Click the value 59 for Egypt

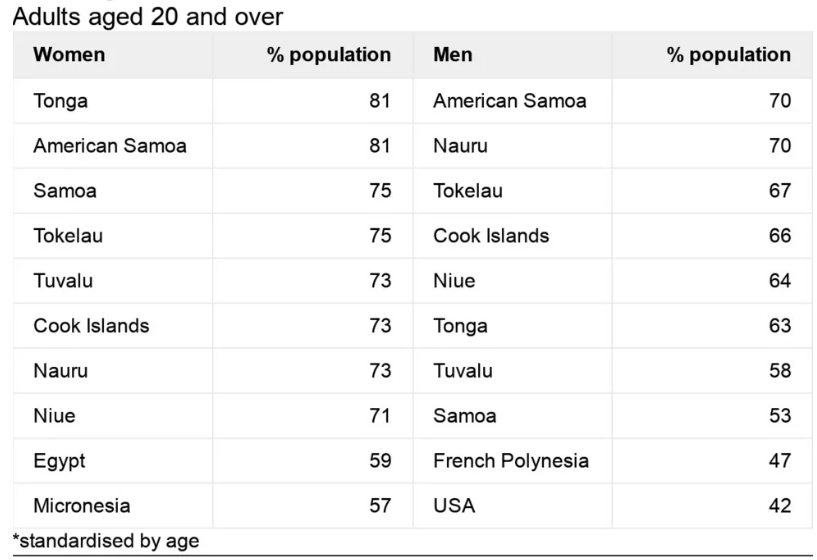[380, 461]
